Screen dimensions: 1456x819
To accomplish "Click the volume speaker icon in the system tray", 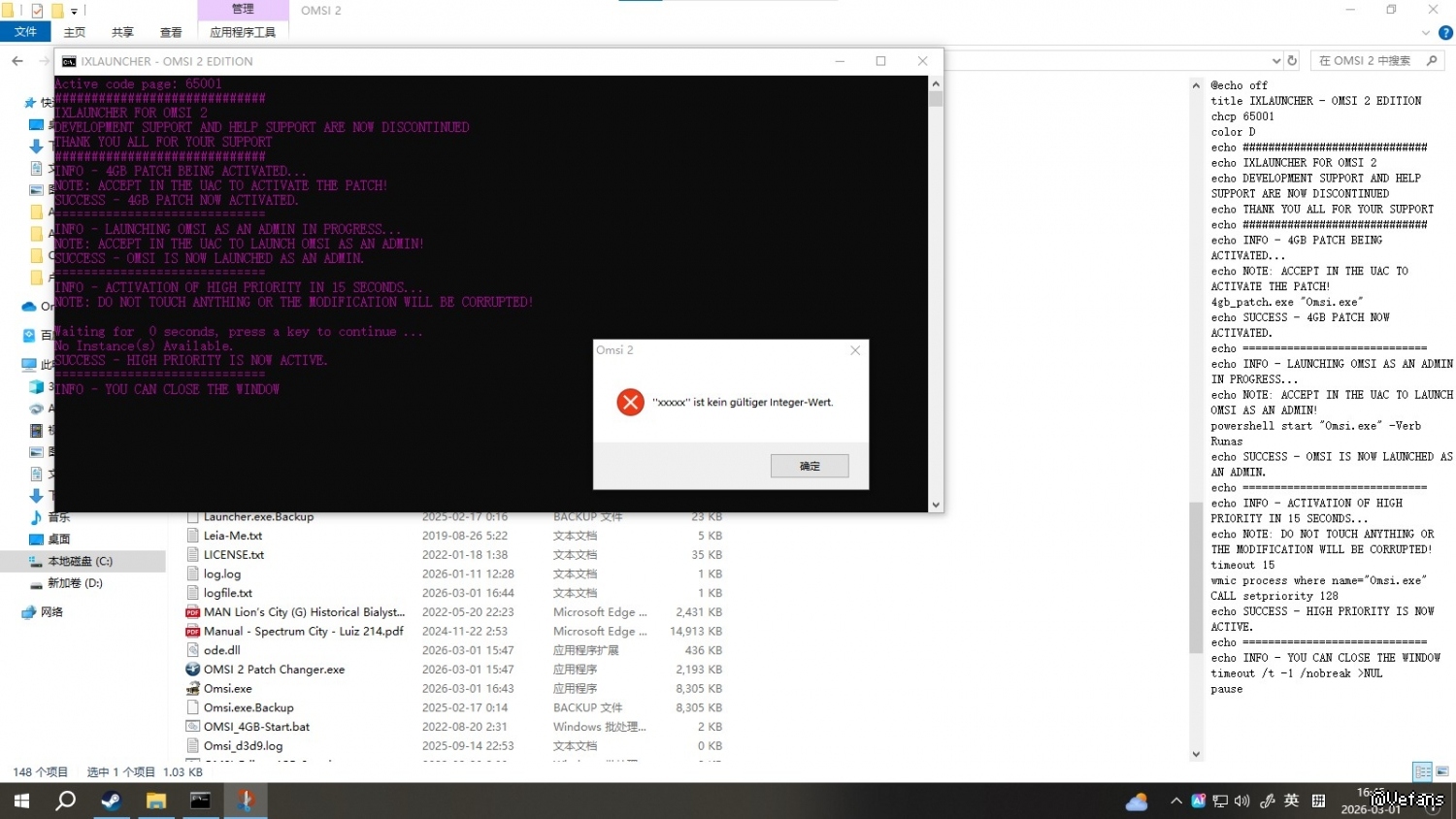I will (1242, 802).
